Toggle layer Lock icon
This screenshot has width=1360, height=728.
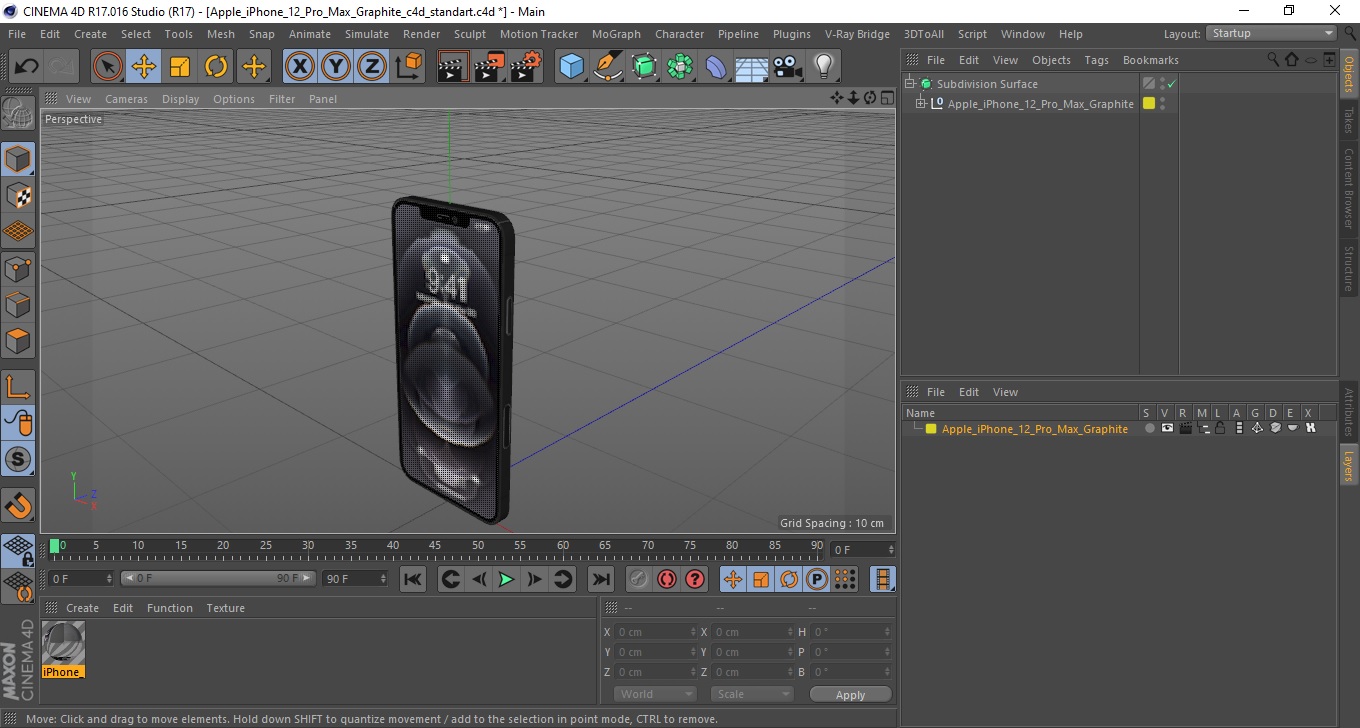click(x=1221, y=429)
